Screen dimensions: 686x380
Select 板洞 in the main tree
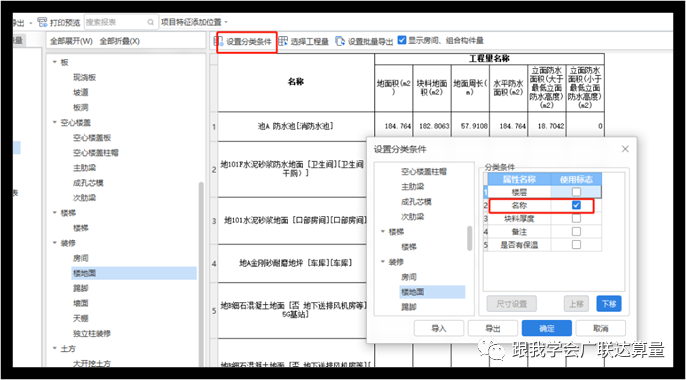point(80,108)
